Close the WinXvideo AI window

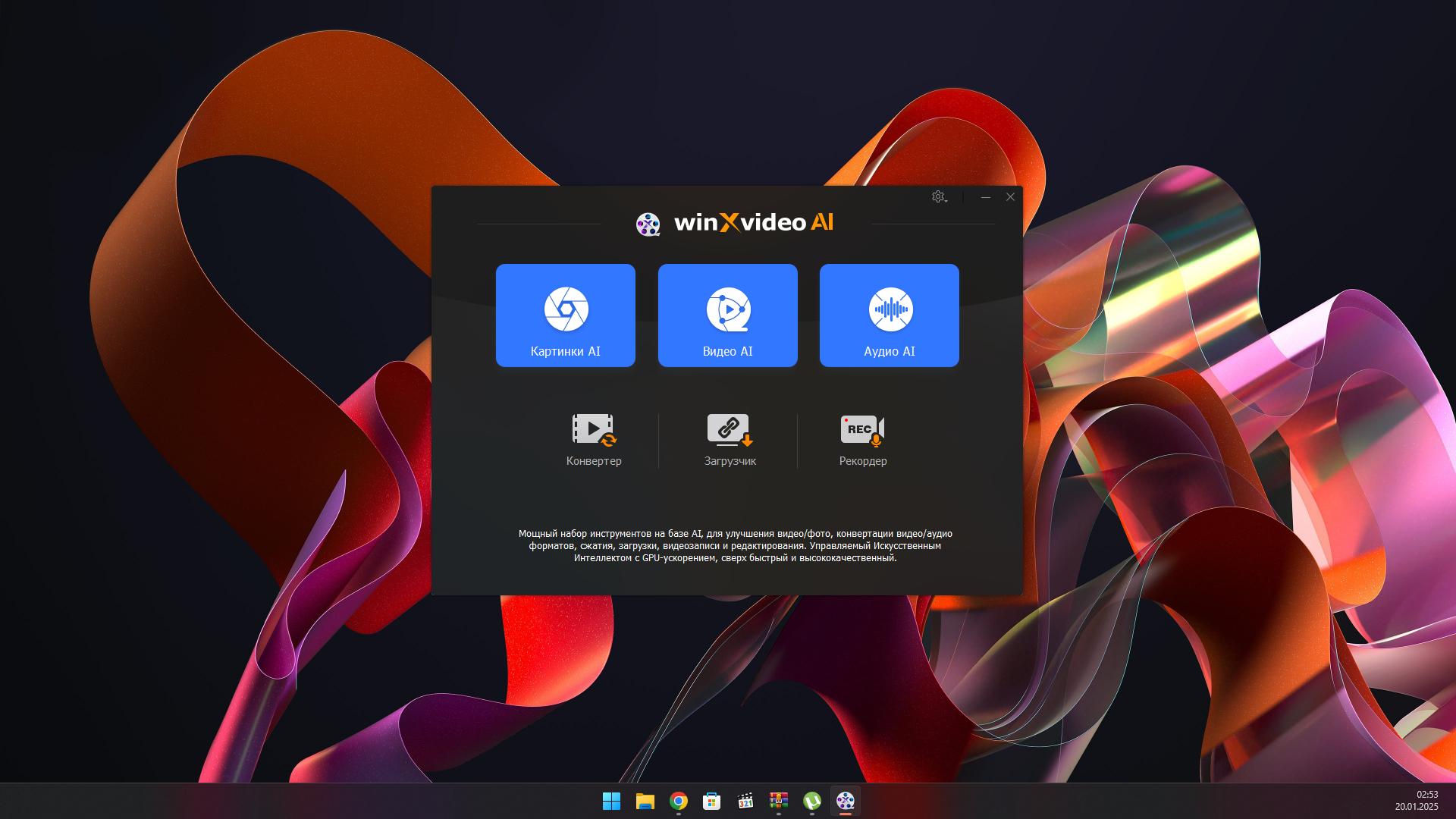click(1010, 197)
